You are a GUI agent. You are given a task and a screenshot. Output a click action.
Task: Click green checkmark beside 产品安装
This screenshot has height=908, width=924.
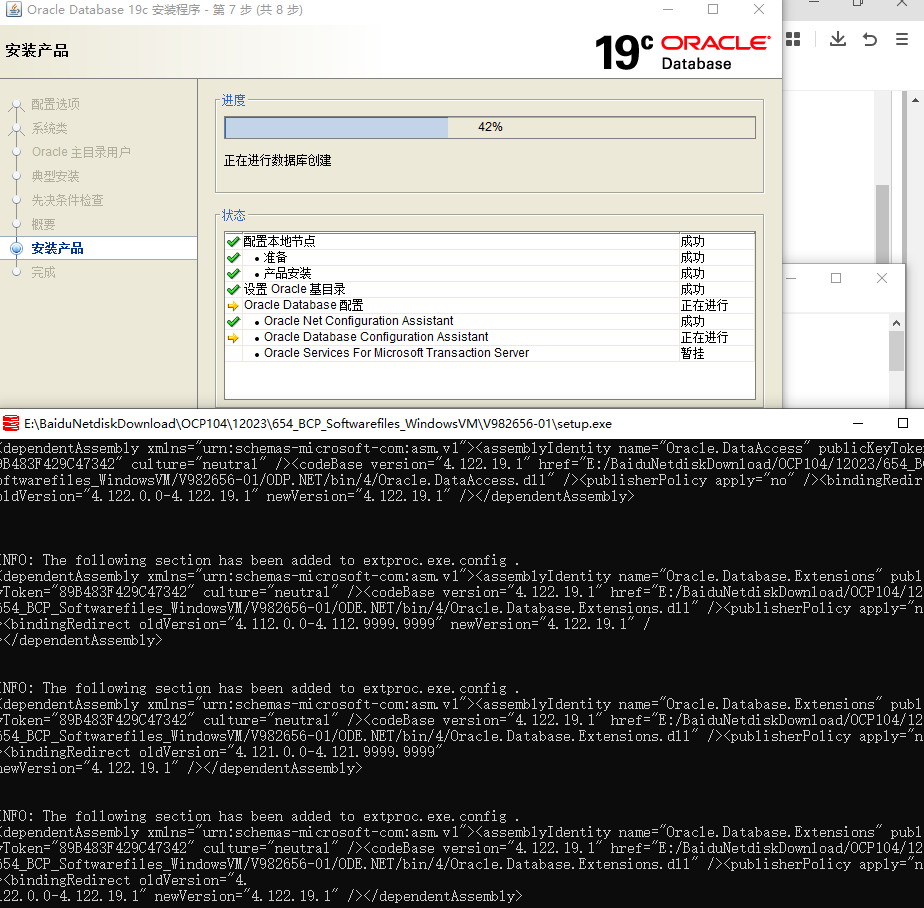click(x=233, y=273)
